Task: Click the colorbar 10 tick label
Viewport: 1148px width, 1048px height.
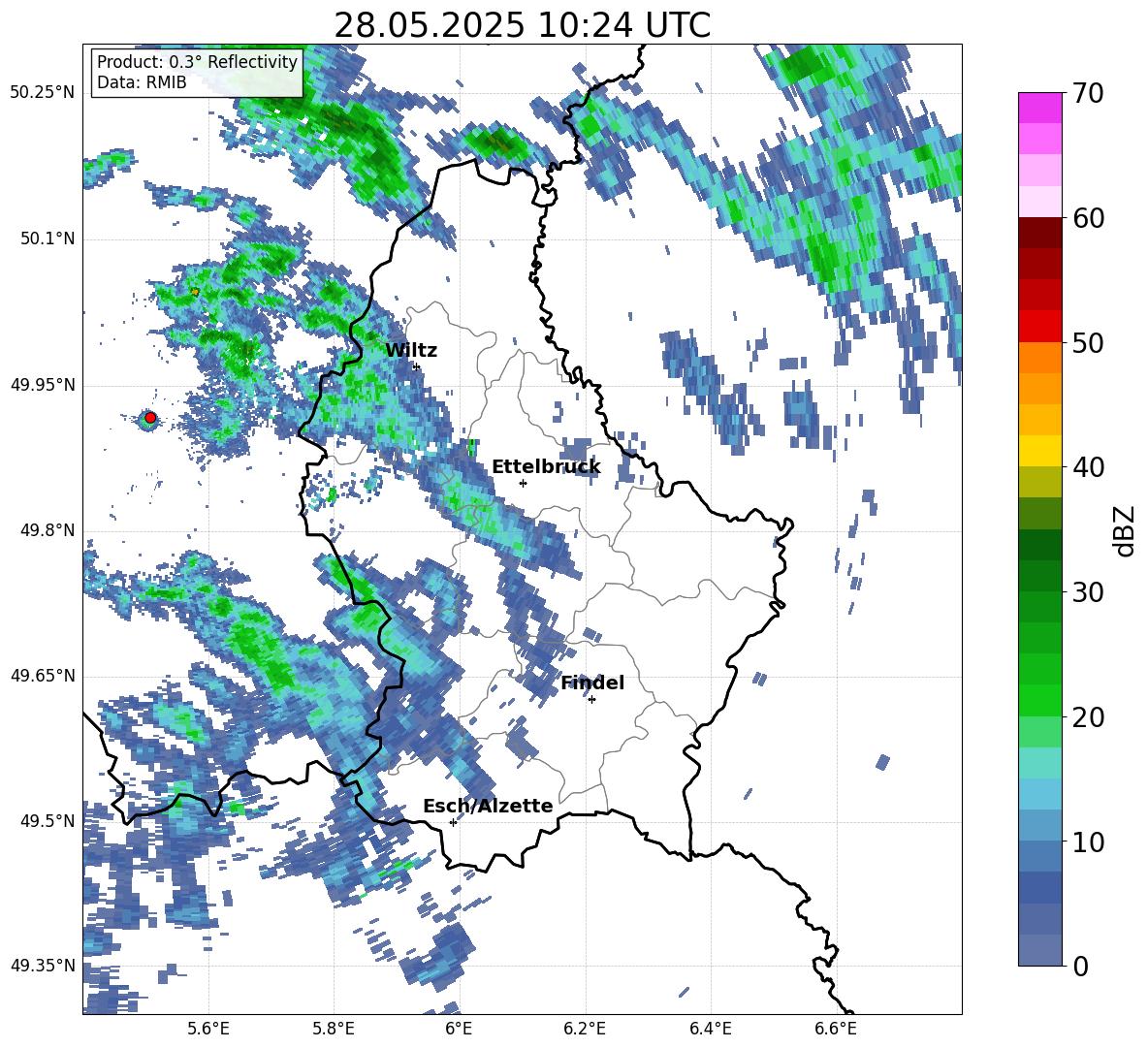Action: point(1088,842)
